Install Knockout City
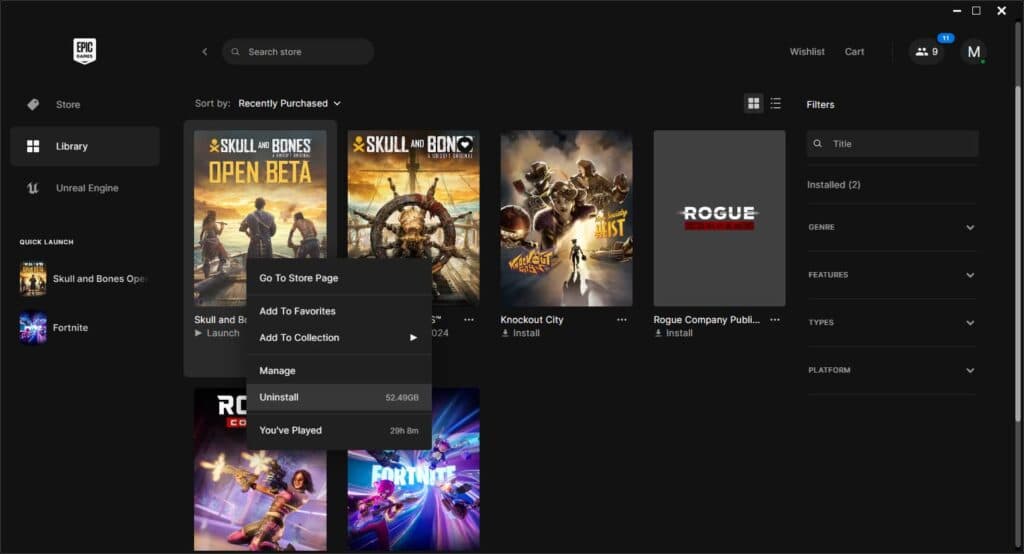Viewport: 1024px width, 554px height. pos(525,333)
